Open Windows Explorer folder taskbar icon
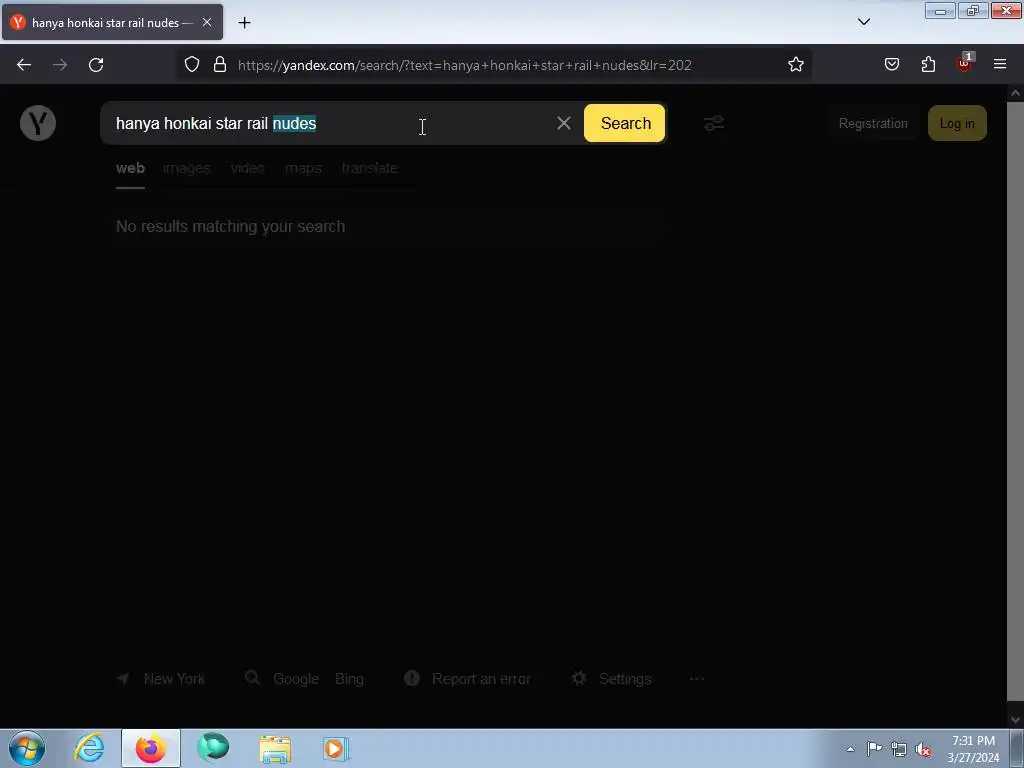Screen dimensions: 1024x768 [275, 749]
